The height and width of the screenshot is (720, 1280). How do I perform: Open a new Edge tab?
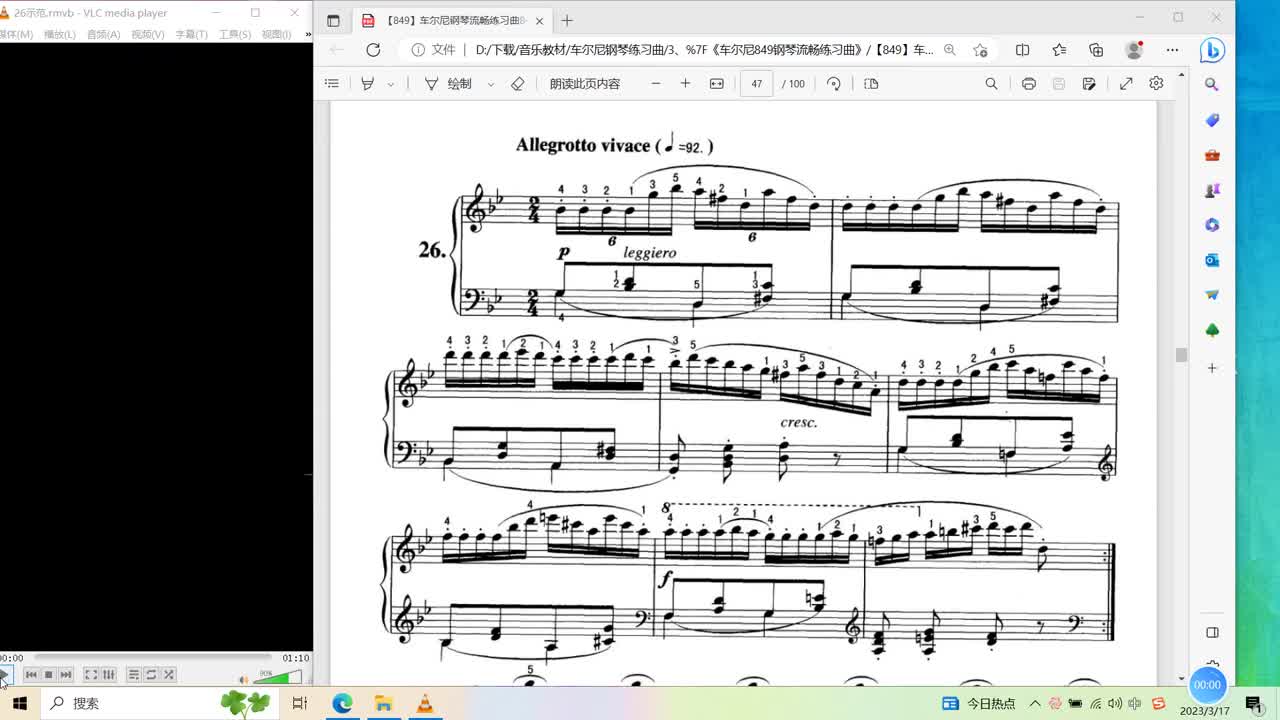point(567,20)
